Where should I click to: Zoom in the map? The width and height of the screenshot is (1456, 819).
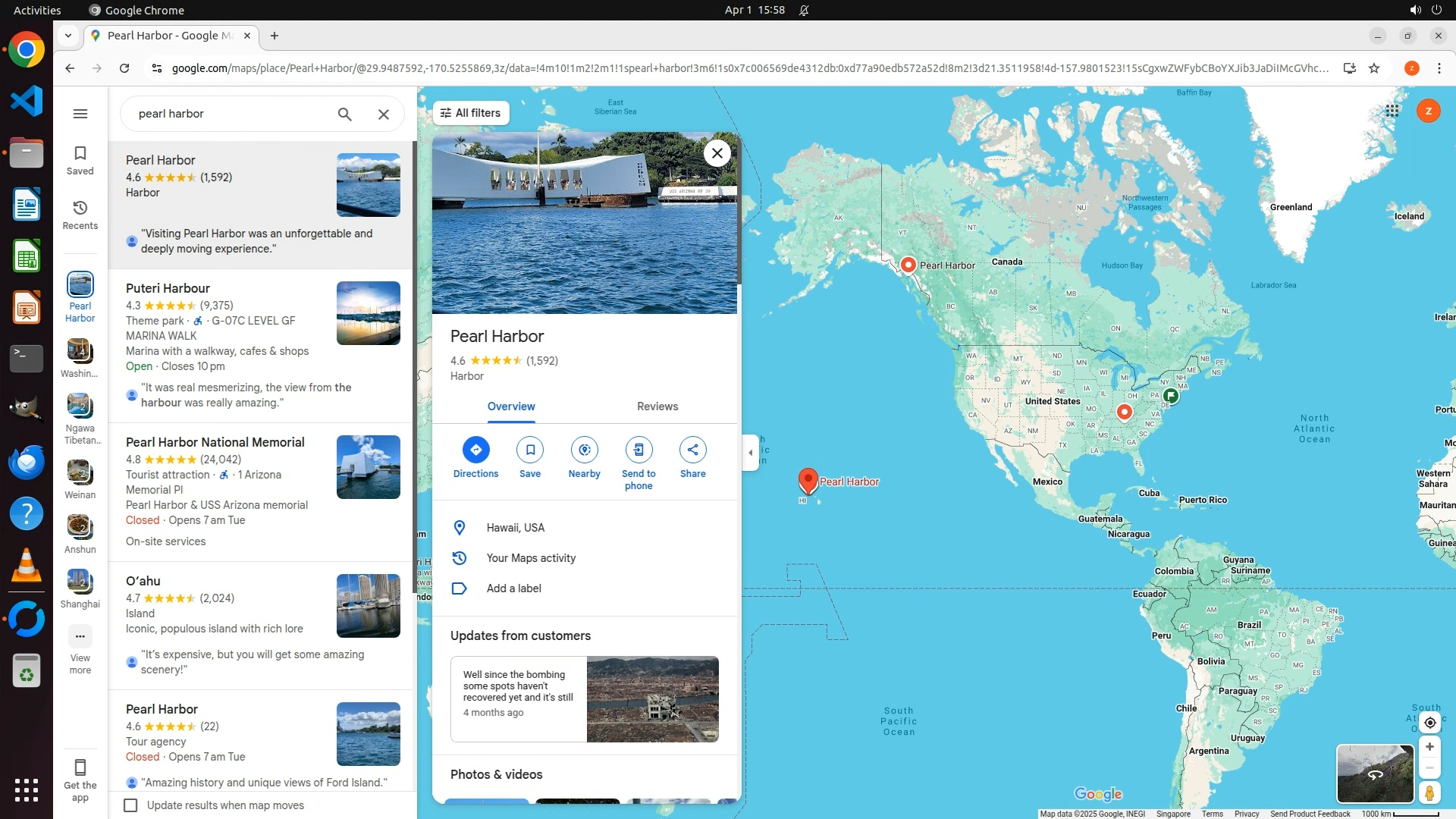(1429, 747)
